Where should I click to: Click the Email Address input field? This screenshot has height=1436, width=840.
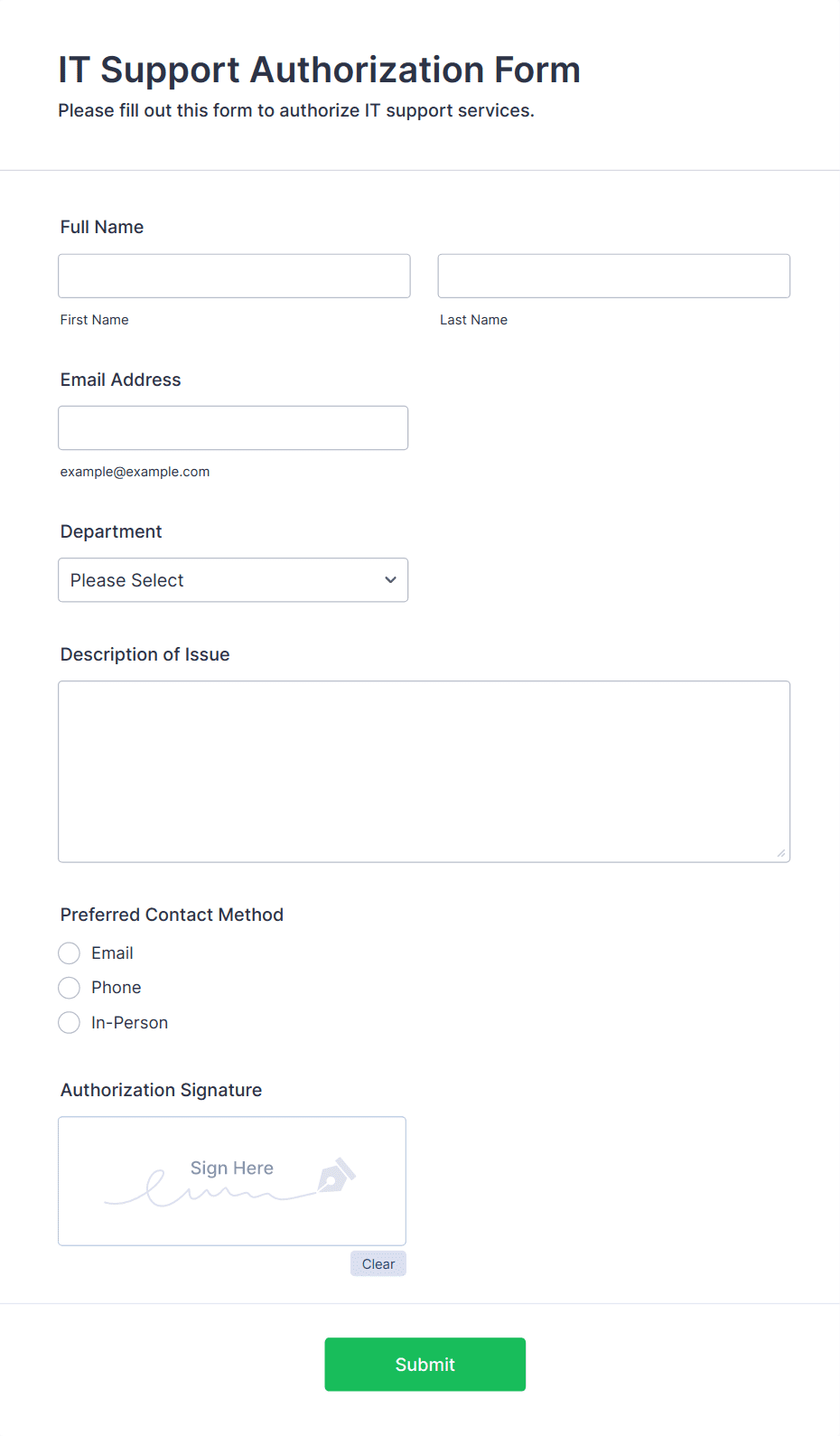click(233, 427)
